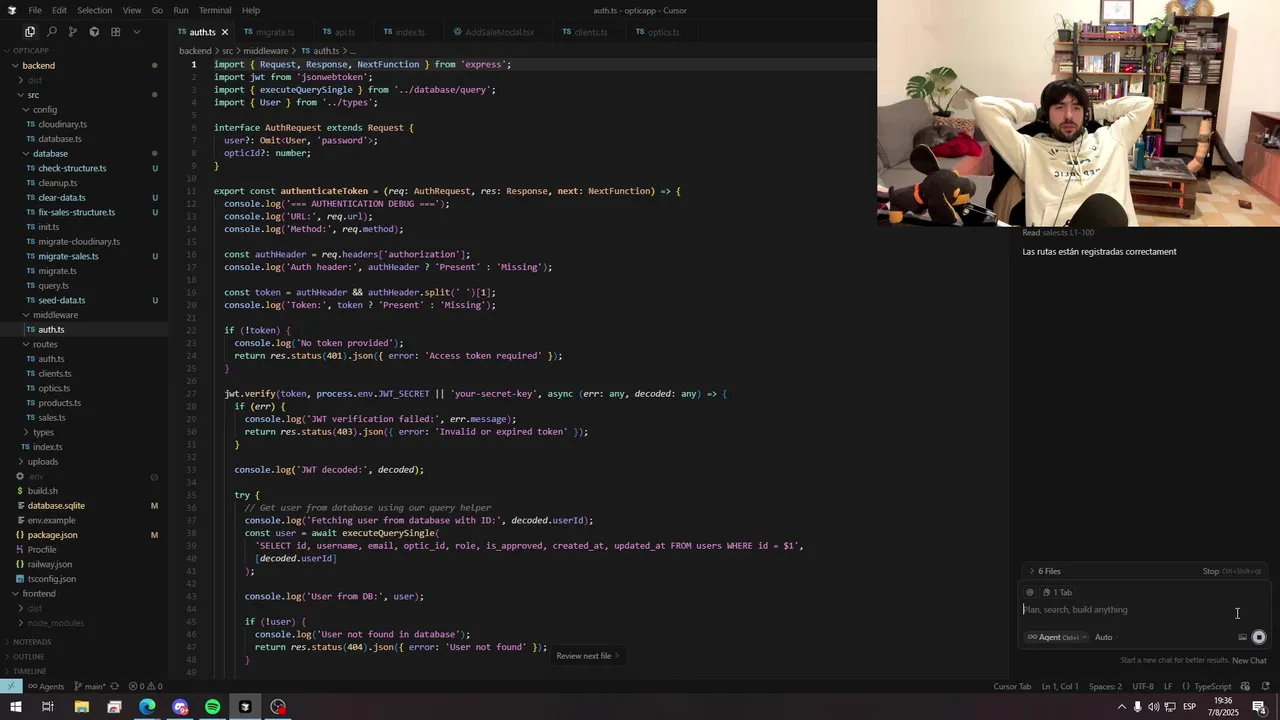
Task: Expand the types folder
Action: 43,432
